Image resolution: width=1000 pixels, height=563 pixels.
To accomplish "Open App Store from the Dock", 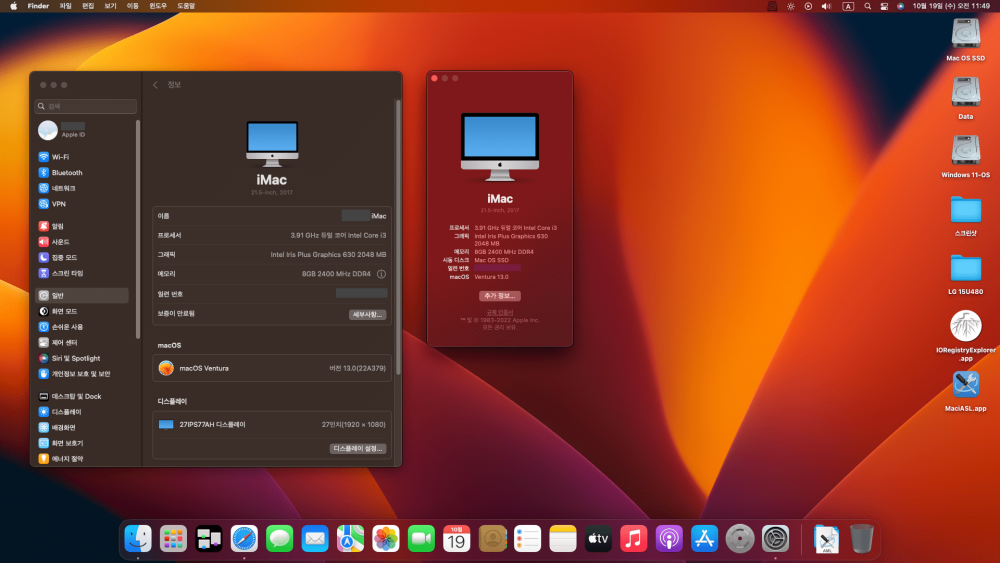I will 704,539.
